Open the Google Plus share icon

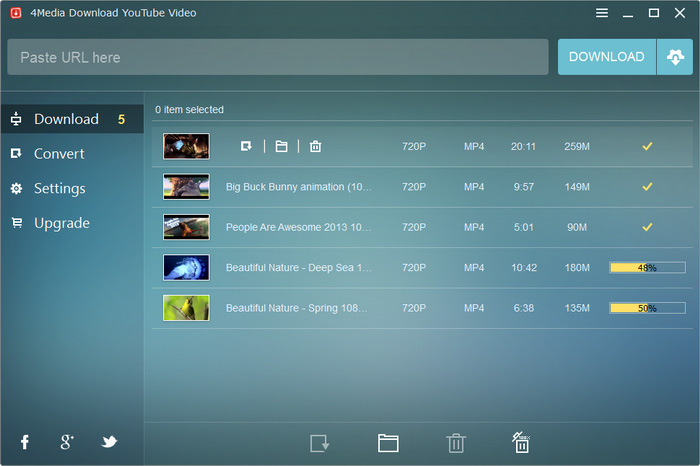click(67, 442)
